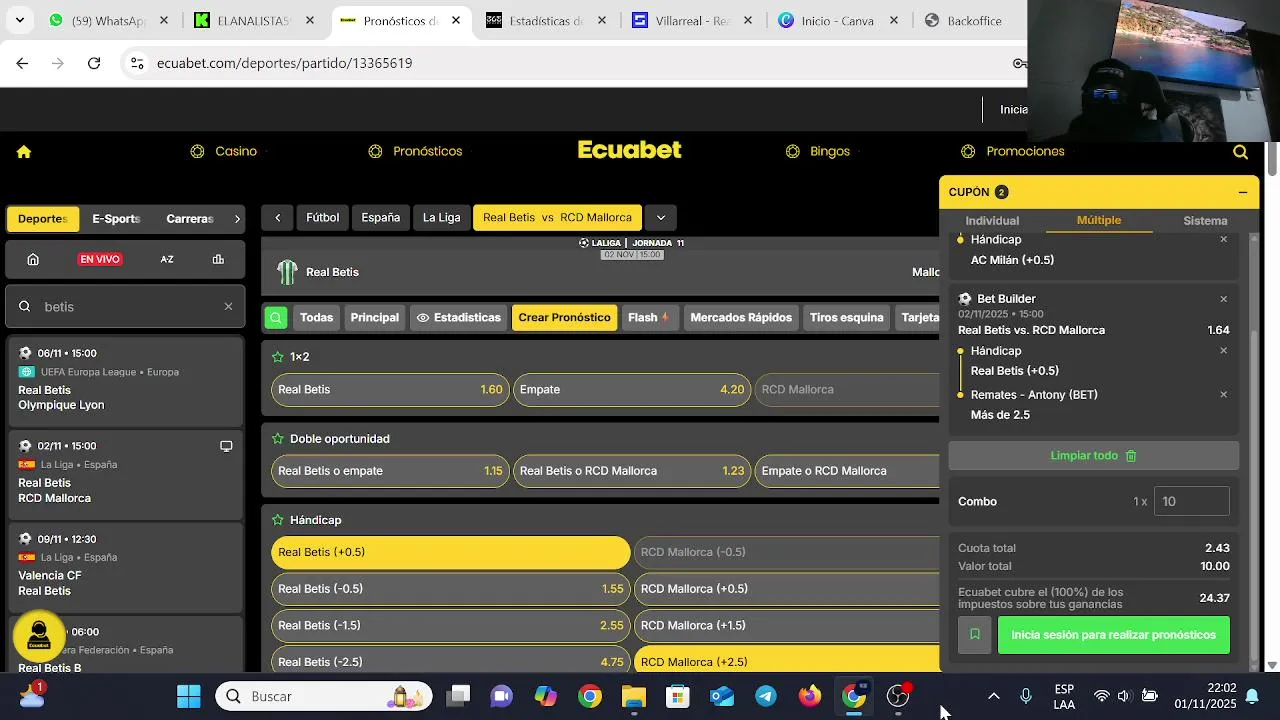
Task: Show Principal markets filter
Action: 374,318
